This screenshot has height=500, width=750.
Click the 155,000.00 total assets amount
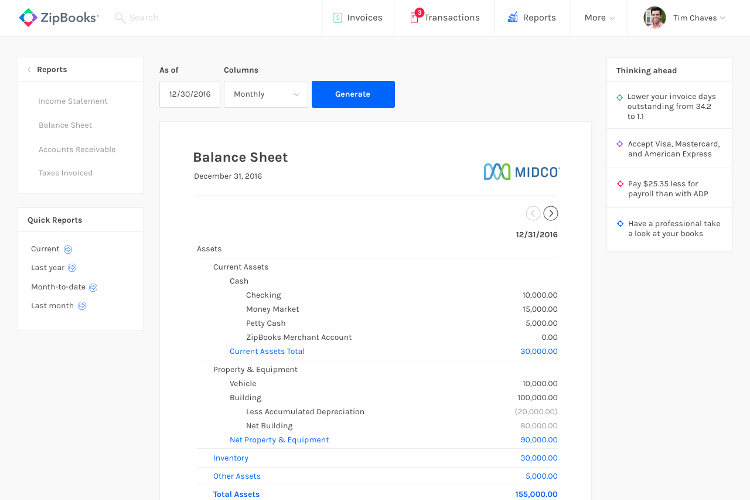536,494
